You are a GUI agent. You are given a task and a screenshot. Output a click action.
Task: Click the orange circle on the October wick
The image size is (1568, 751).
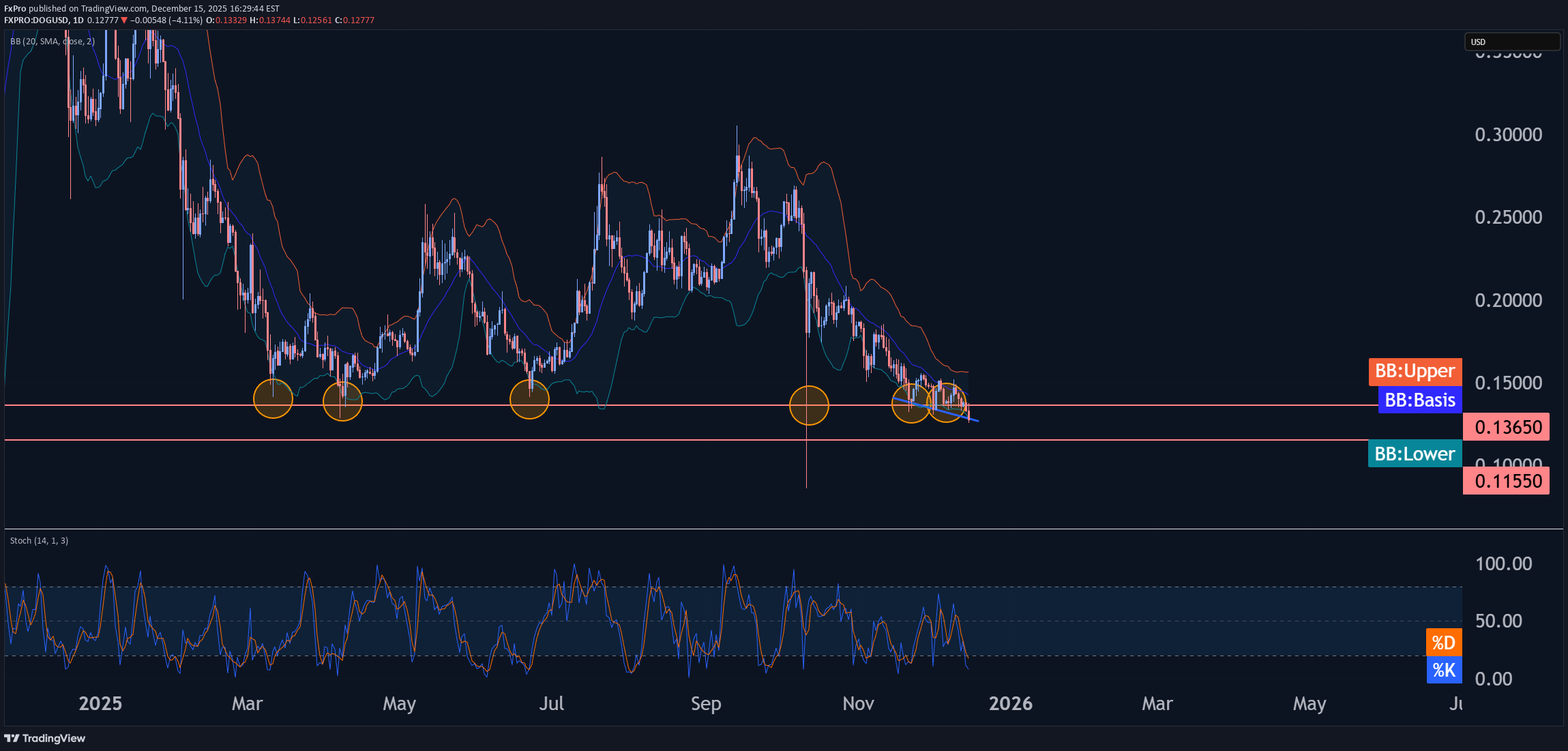click(x=808, y=405)
